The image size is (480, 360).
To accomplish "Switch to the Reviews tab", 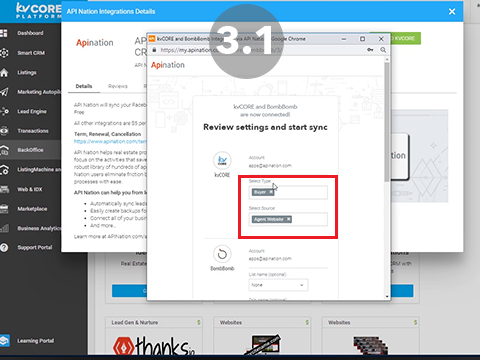I will (x=118, y=86).
